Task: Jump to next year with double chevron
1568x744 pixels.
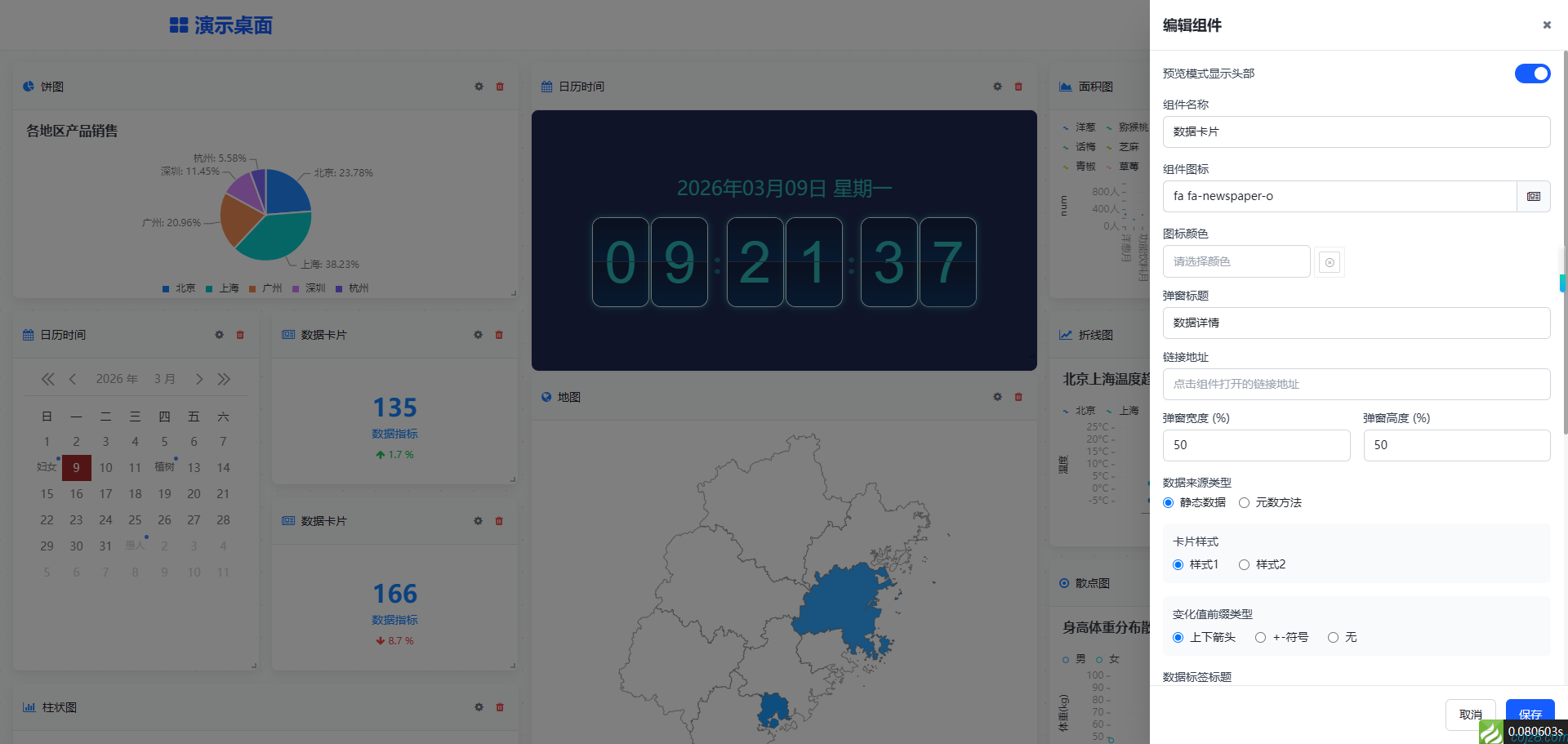Action: tap(224, 378)
